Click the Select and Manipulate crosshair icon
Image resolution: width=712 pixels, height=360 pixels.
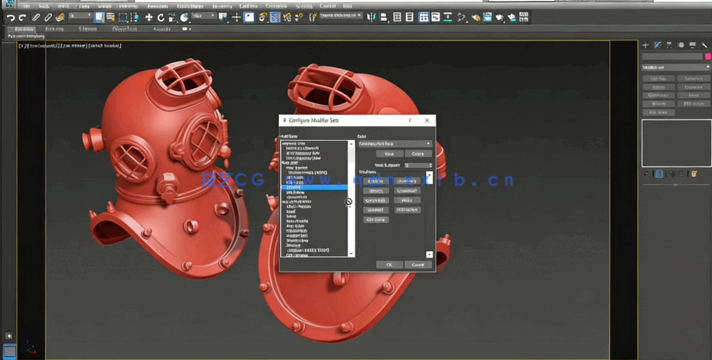click(236, 18)
